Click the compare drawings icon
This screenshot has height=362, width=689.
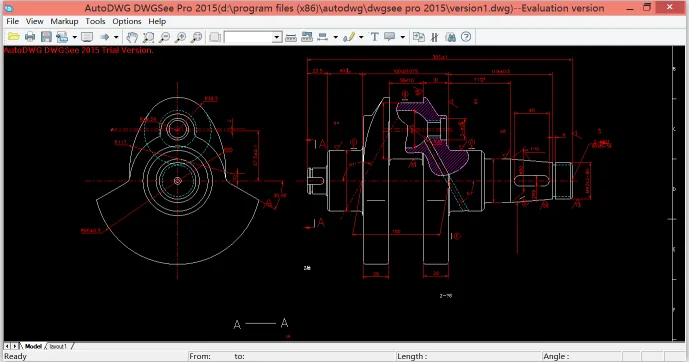tap(418, 37)
